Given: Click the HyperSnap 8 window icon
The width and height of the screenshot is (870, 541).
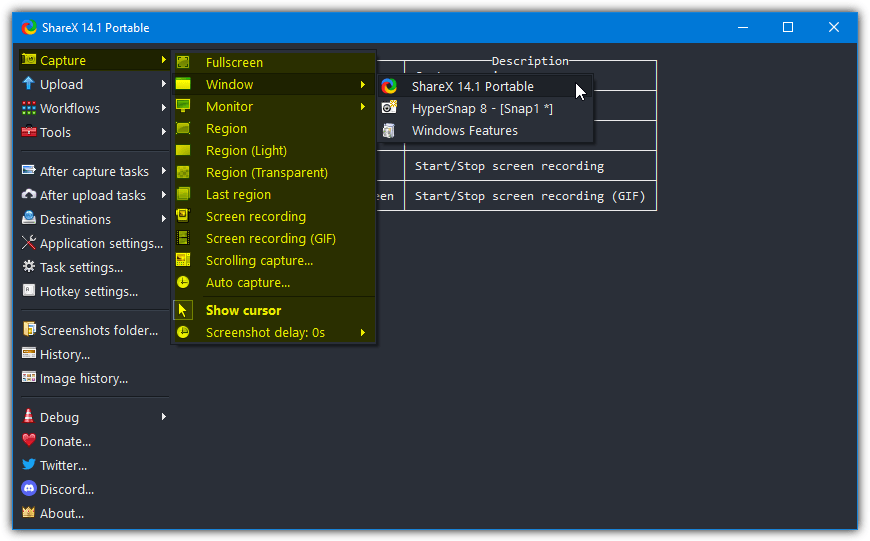Looking at the screenshot, I should pos(390,108).
